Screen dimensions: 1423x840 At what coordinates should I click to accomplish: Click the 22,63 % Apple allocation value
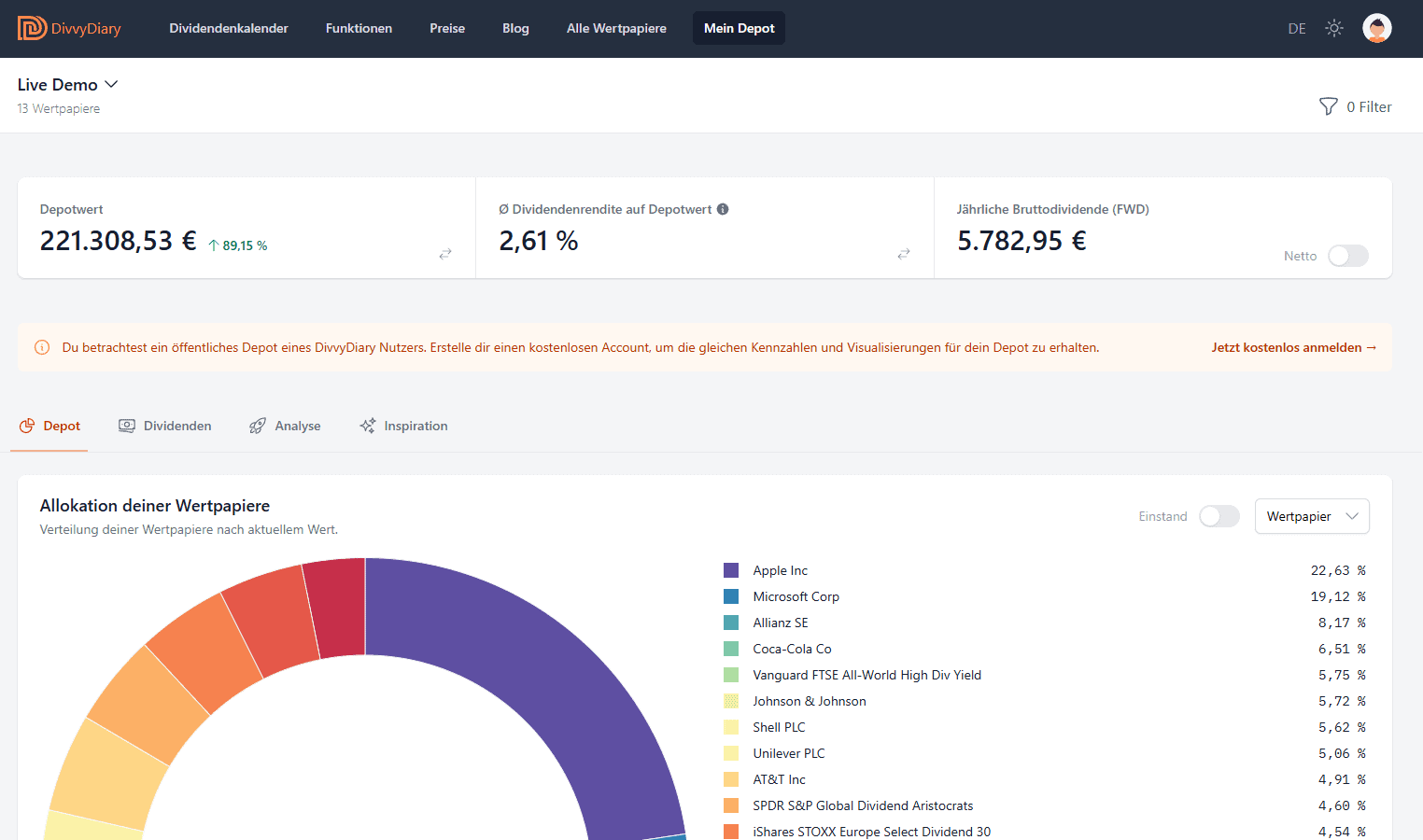(x=1338, y=570)
